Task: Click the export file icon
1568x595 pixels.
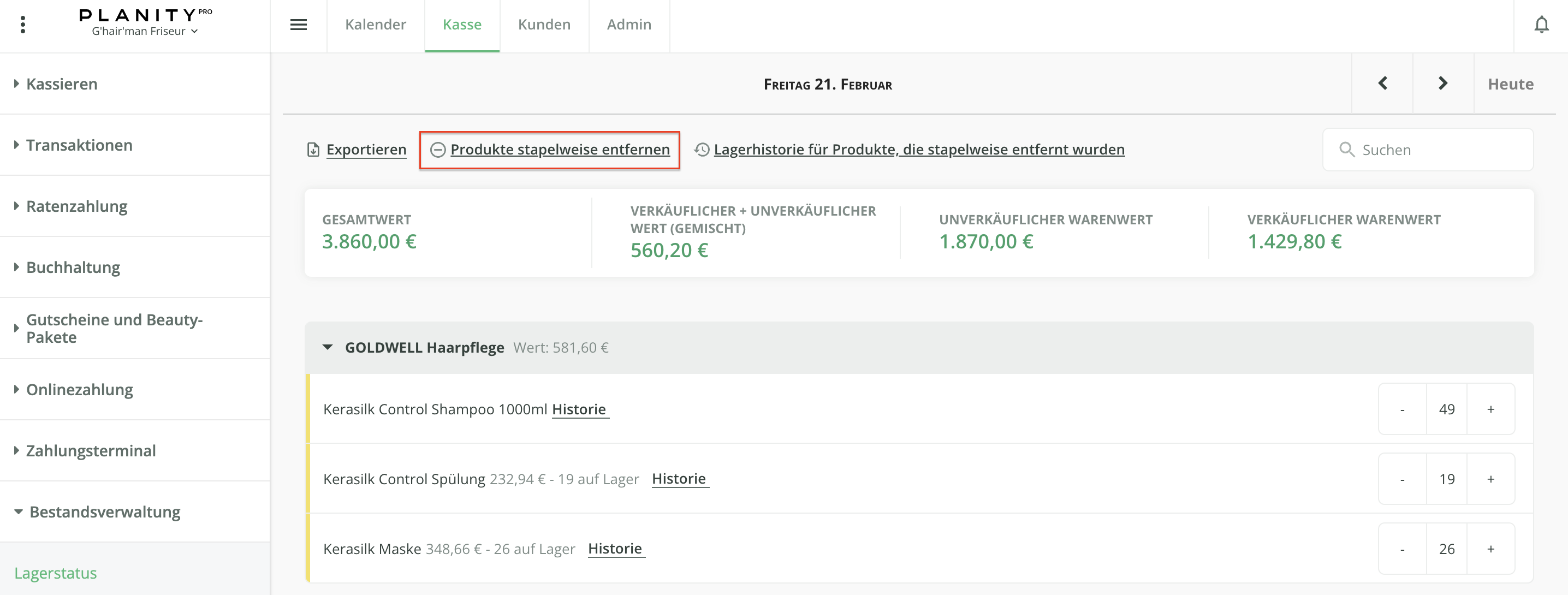Action: click(313, 150)
